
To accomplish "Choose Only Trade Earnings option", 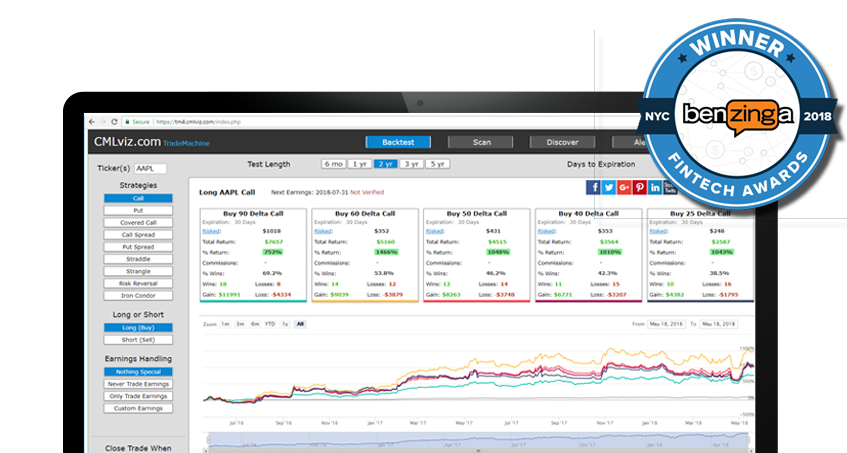I will pos(138,396).
